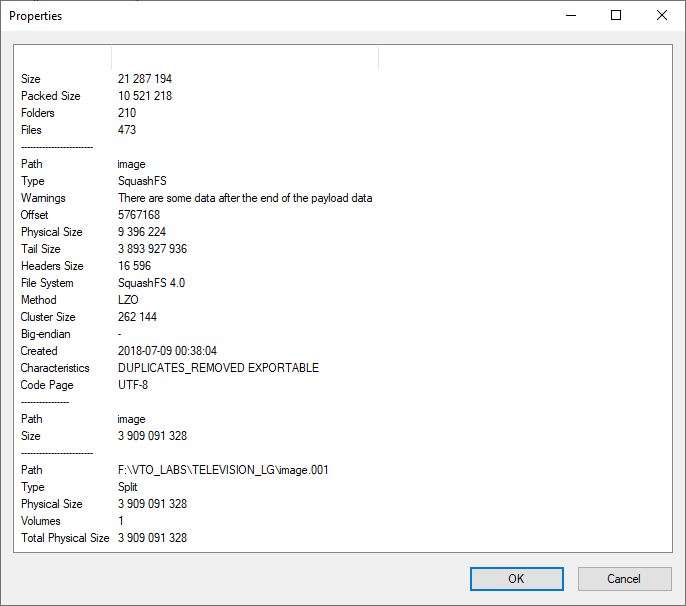The width and height of the screenshot is (686, 606).
Task: Click the Folders count 210
Action: pyautogui.click(x=127, y=113)
